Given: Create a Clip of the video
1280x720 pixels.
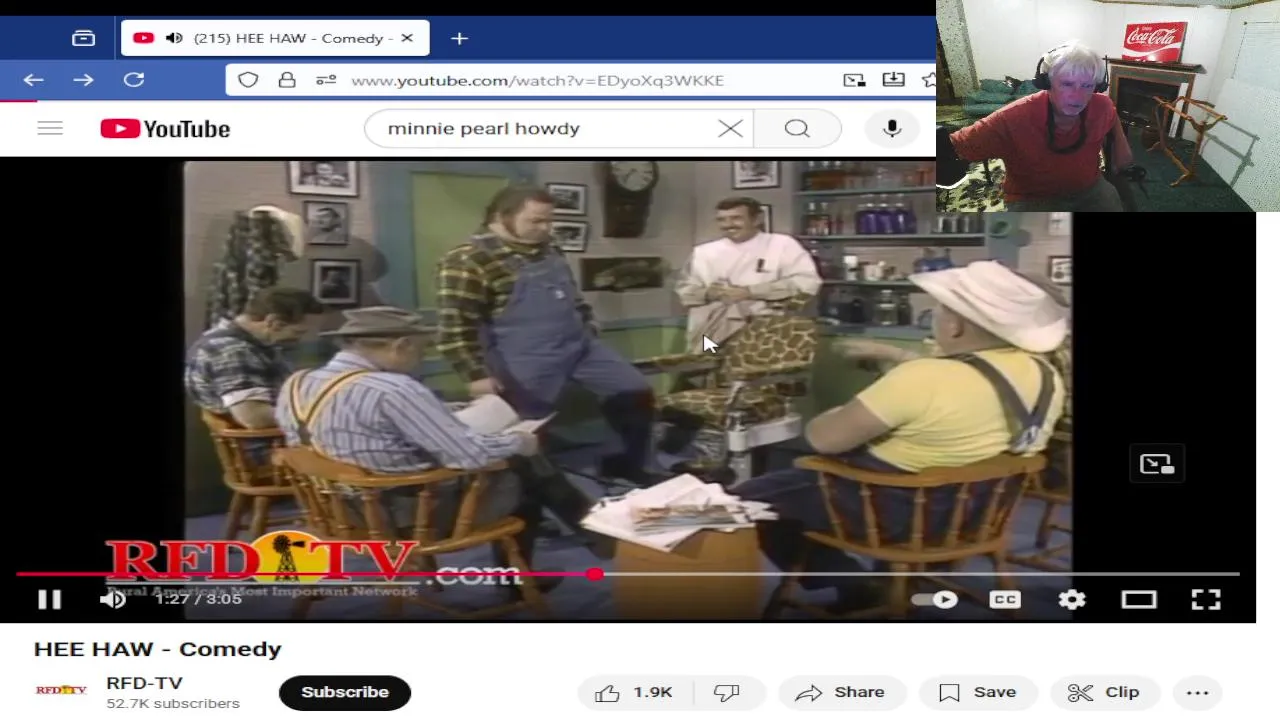Looking at the screenshot, I should pos(1104,692).
